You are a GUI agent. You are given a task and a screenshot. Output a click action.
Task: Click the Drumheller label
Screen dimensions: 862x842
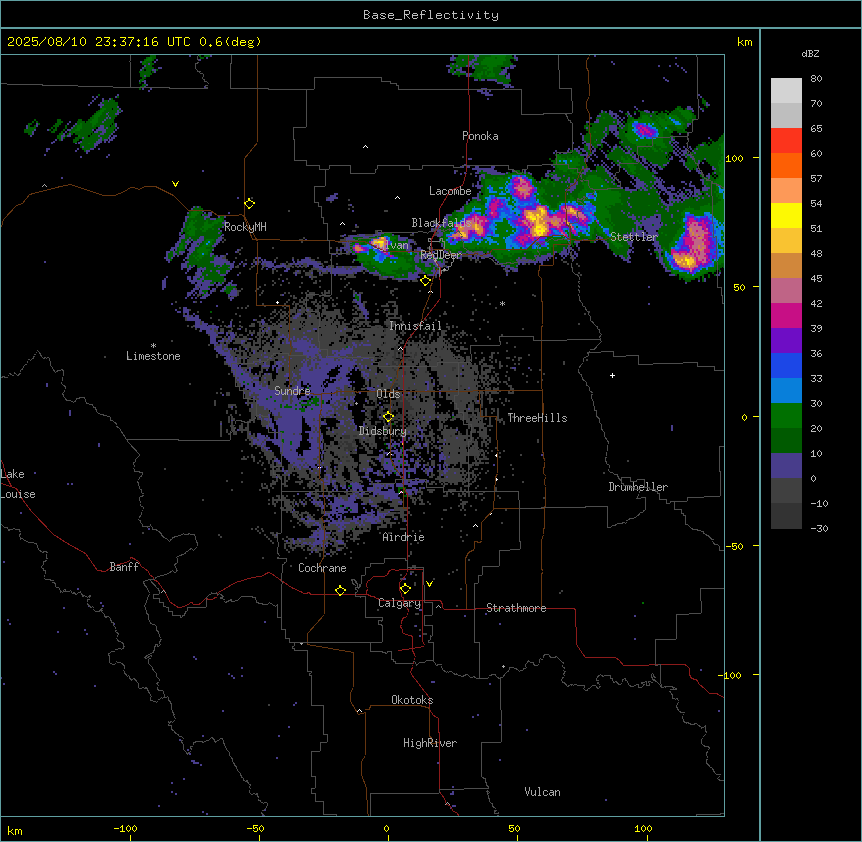pyautogui.click(x=638, y=487)
